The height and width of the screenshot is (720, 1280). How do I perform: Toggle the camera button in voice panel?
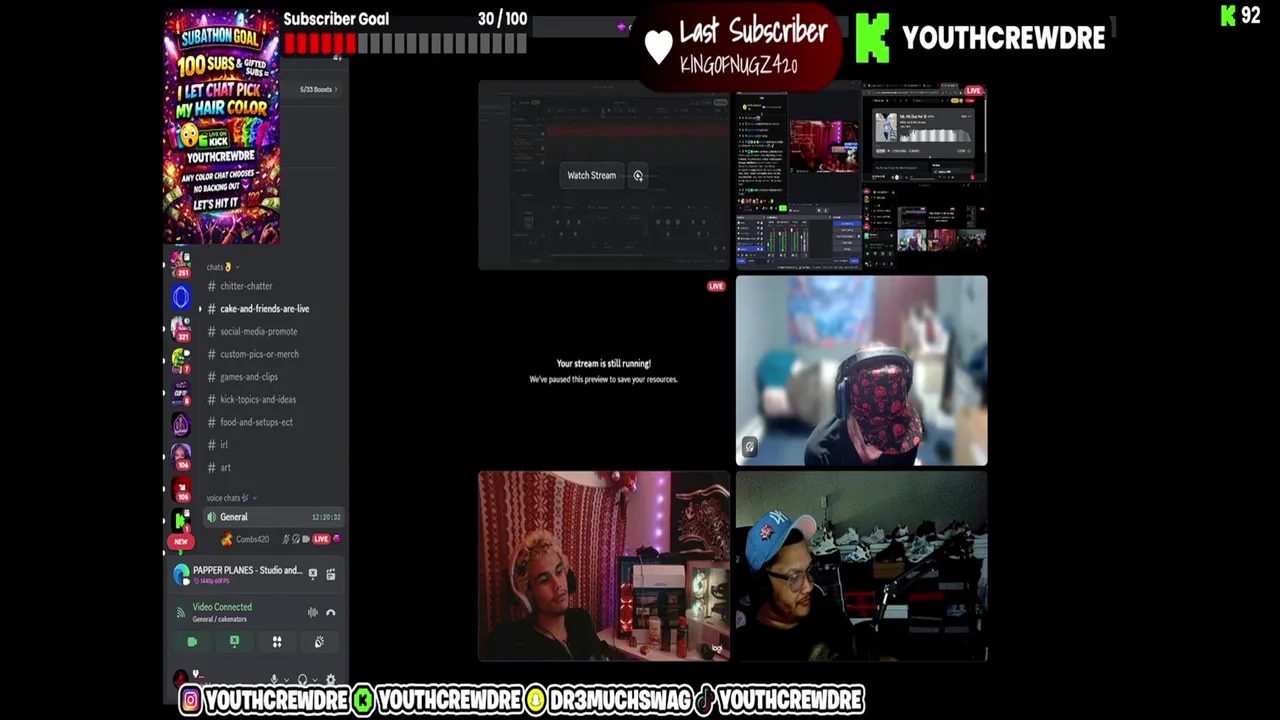[192, 642]
